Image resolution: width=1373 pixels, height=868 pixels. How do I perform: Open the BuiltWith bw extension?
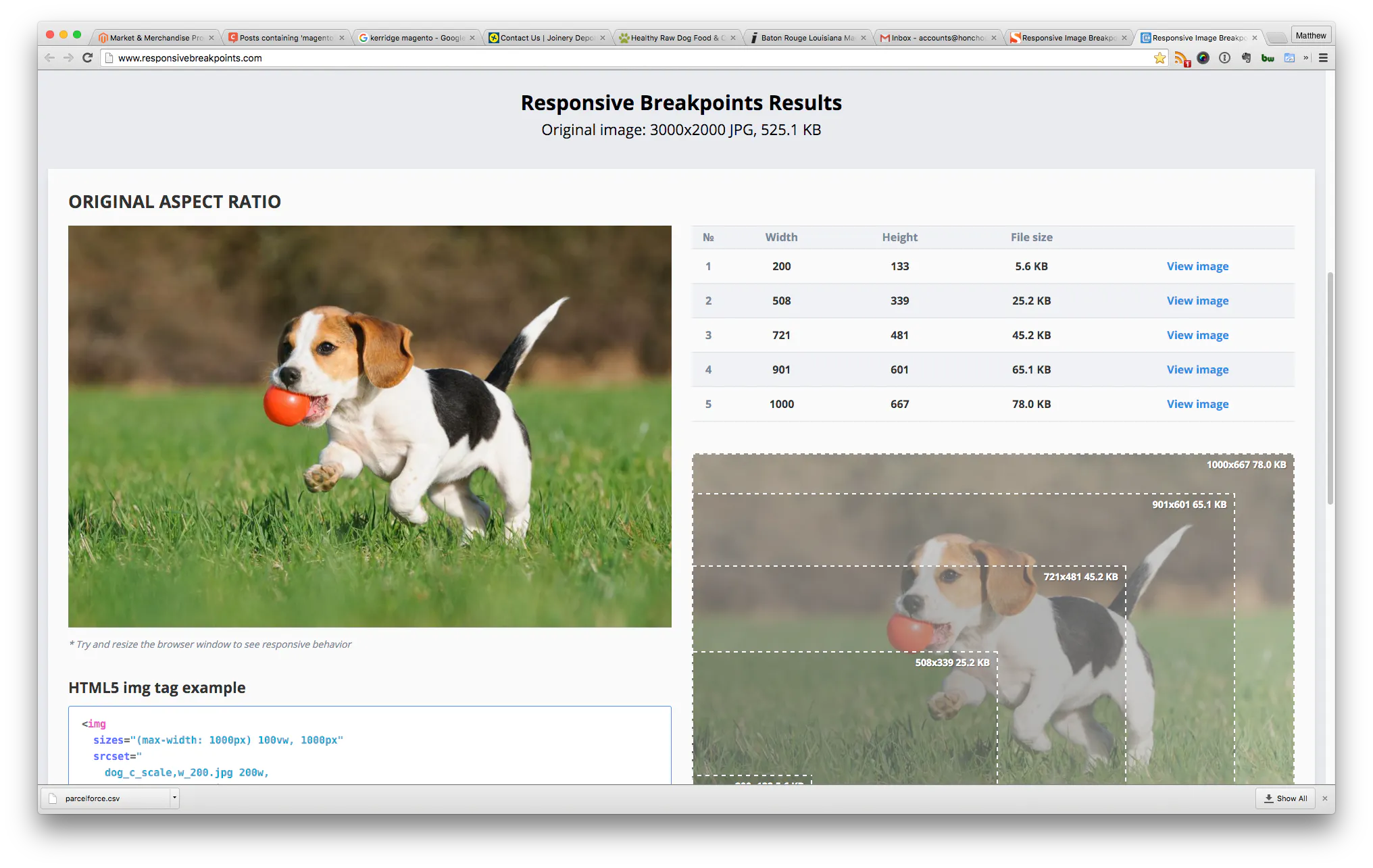pyautogui.click(x=1268, y=58)
